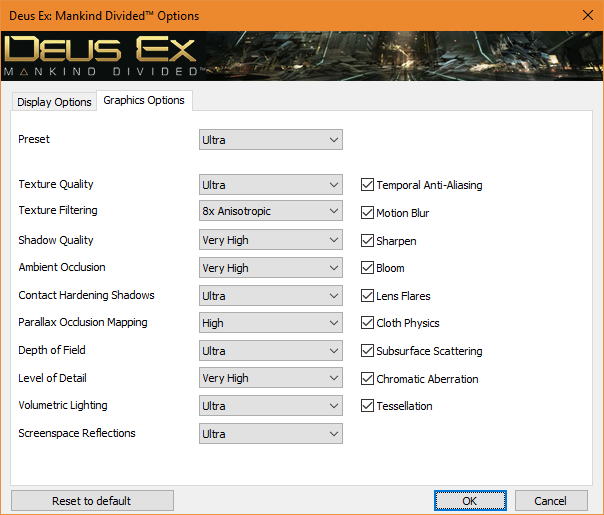604x515 pixels.
Task: Expand Screenspace Reflections dropdown
Action: (x=271, y=433)
